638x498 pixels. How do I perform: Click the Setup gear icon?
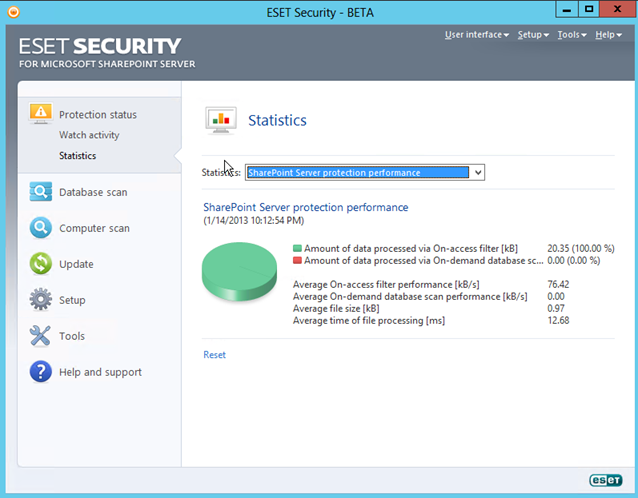pyautogui.click(x=40, y=299)
